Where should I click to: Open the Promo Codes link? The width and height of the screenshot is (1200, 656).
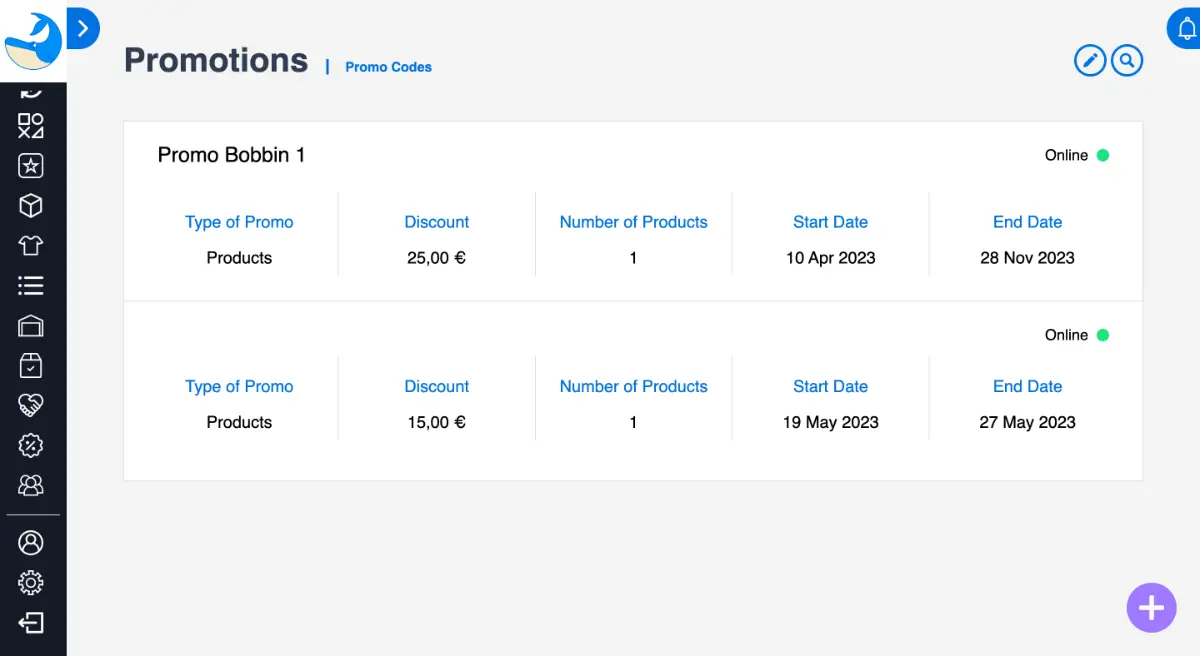(388, 67)
